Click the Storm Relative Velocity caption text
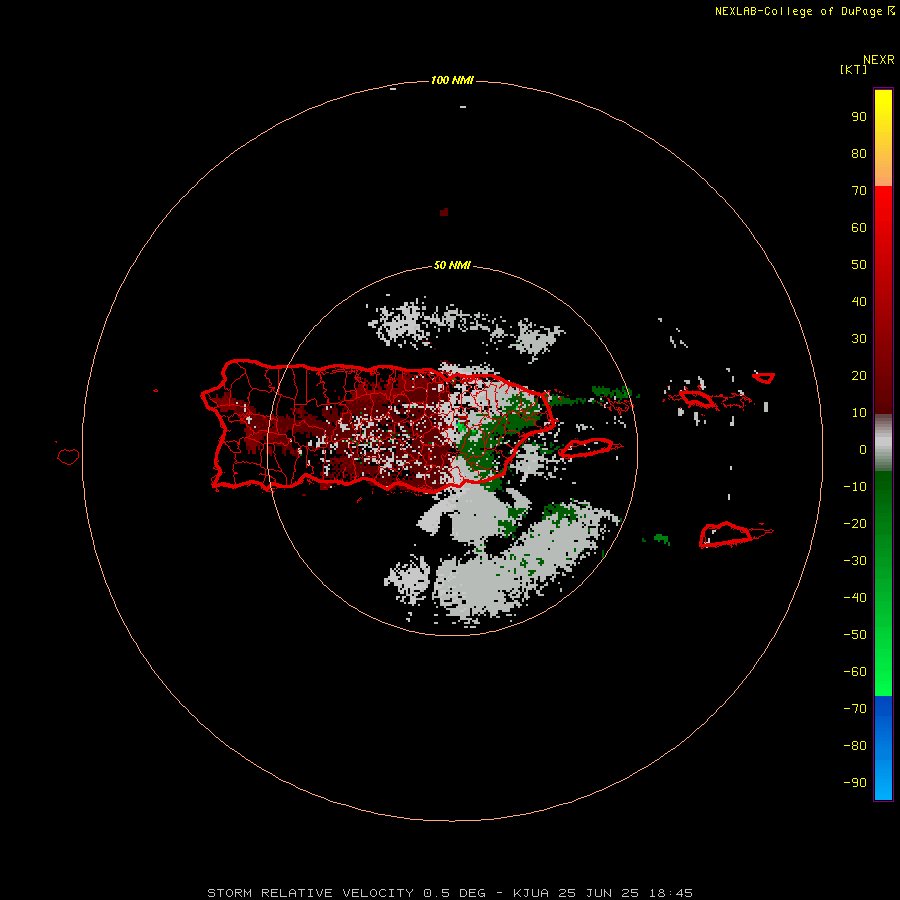The width and height of the screenshot is (900, 900). (x=449, y=893)
